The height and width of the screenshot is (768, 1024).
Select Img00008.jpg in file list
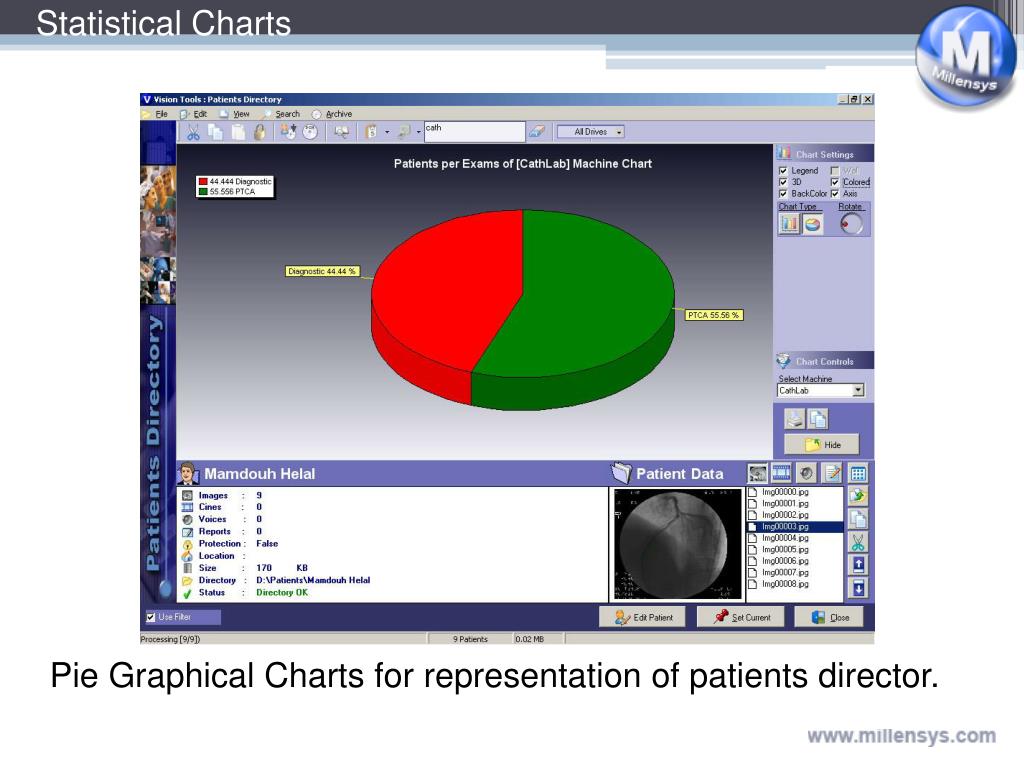784,584
